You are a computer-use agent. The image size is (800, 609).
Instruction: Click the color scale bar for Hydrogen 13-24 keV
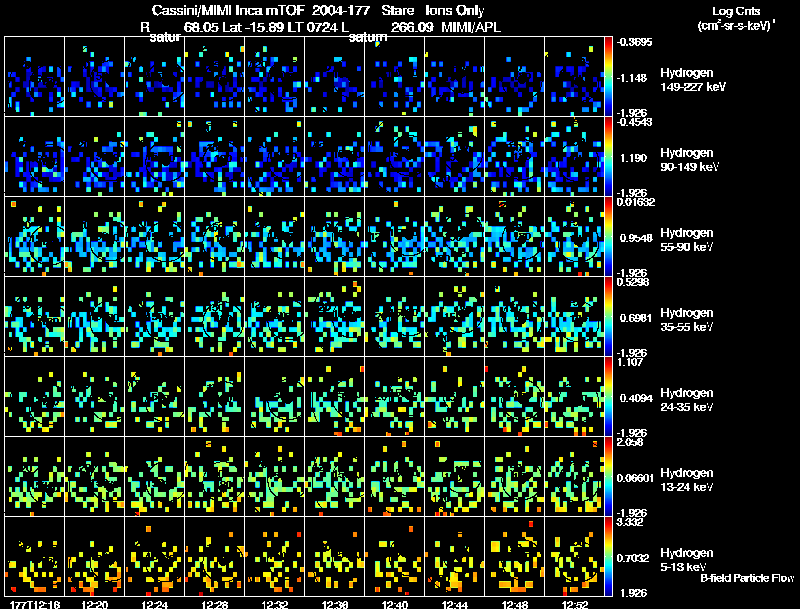point(608,477)
